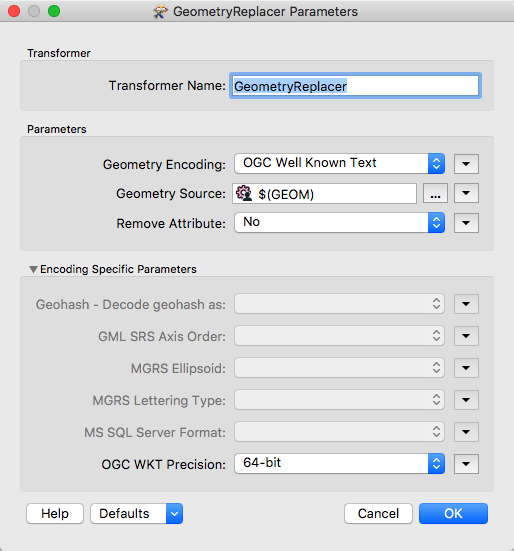
Task: Click the Geometry Source $(GEOM) field
Action: 324,193
